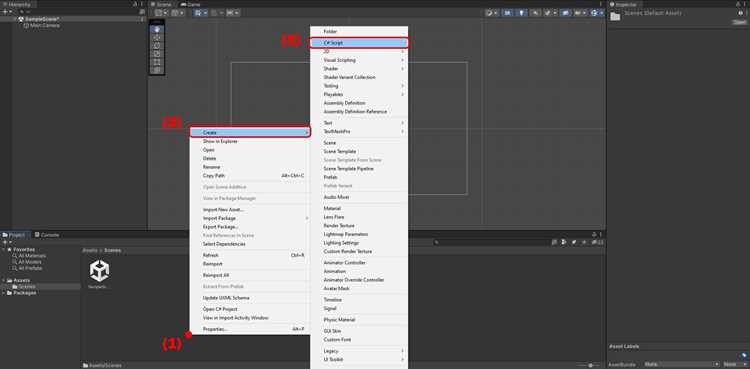The height and width of the screenshot is (369, 750).
Task: Open grid snapping dropdown in Scene toolbar
Action: coord(201,13)
